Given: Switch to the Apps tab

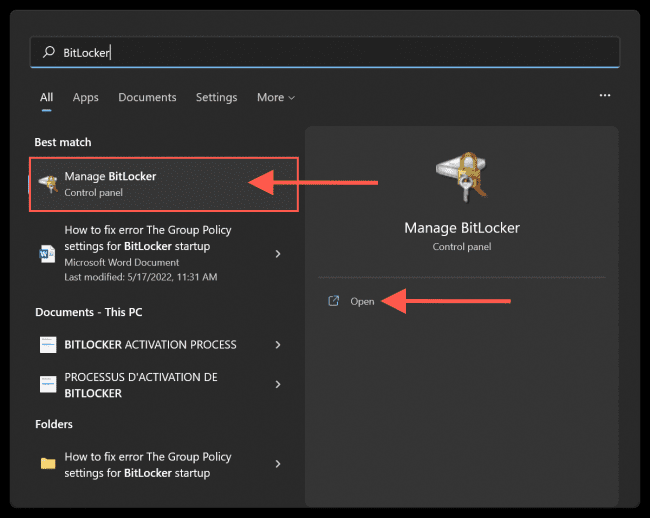Looking at the screenshot, I should (86, 97).
